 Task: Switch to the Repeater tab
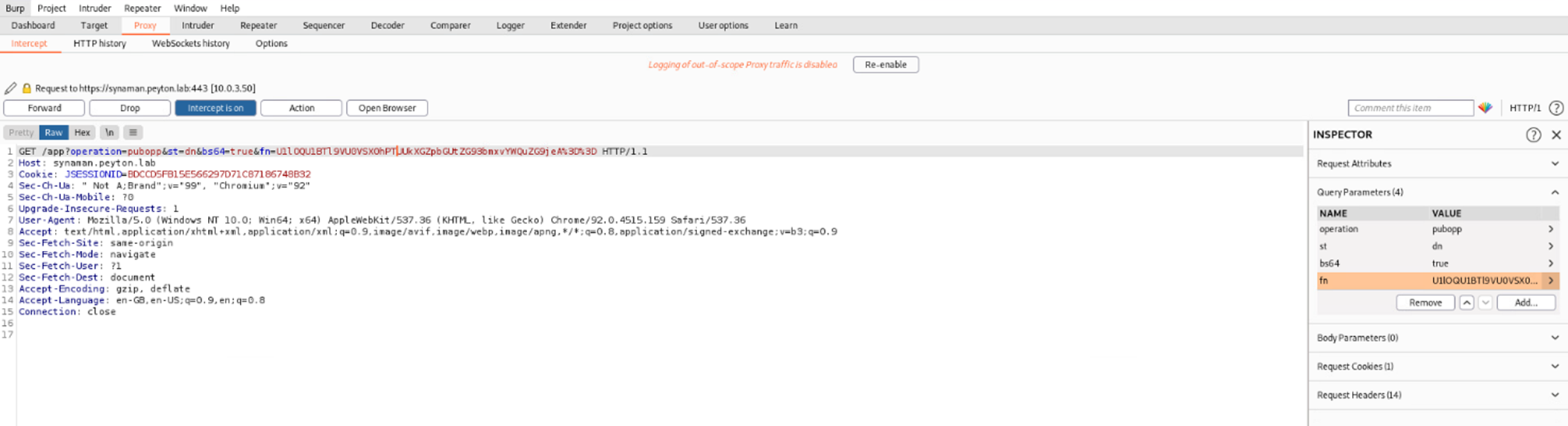pos(258,25)
